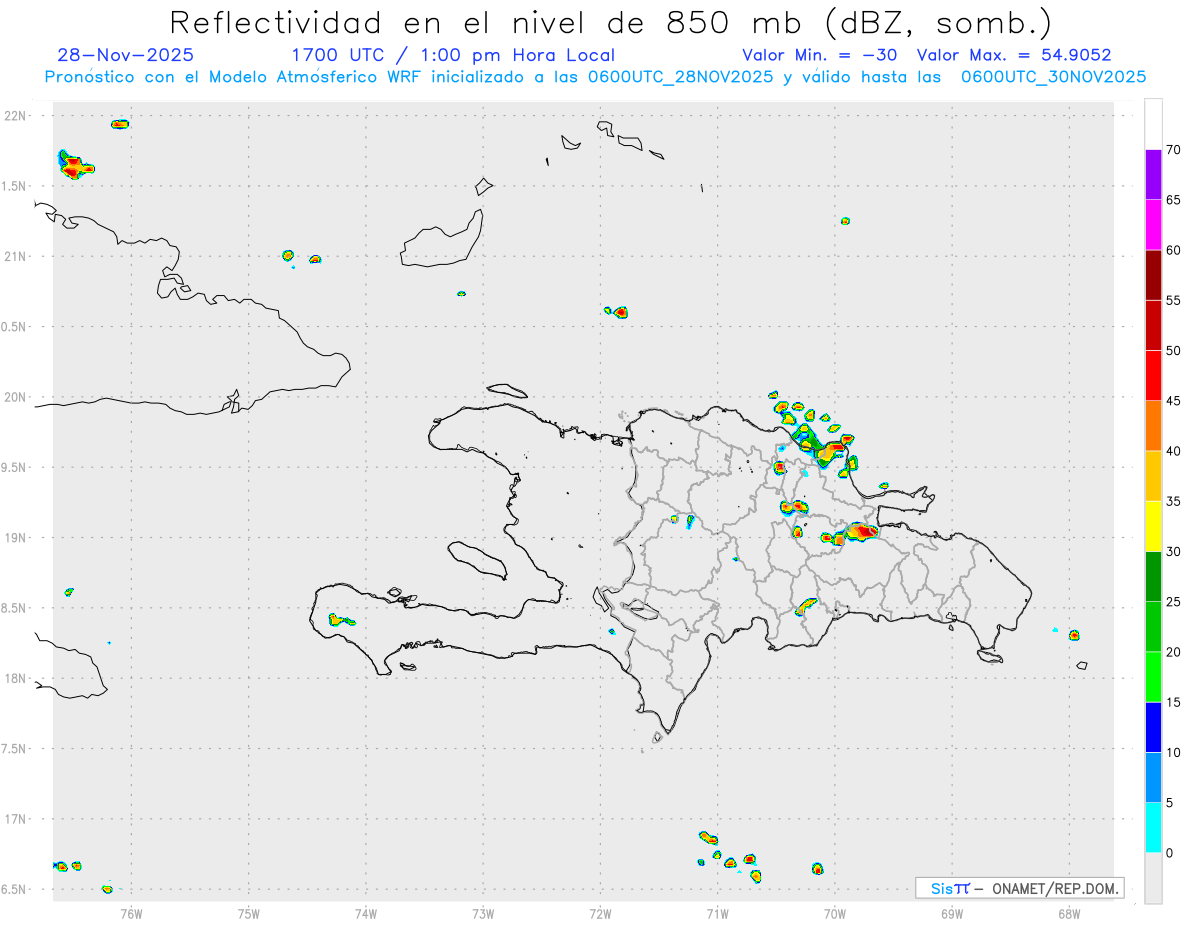Click the '65' value on the color scale
Image resolution: width=1200 pixels, height=927 pixels.
1173,200
